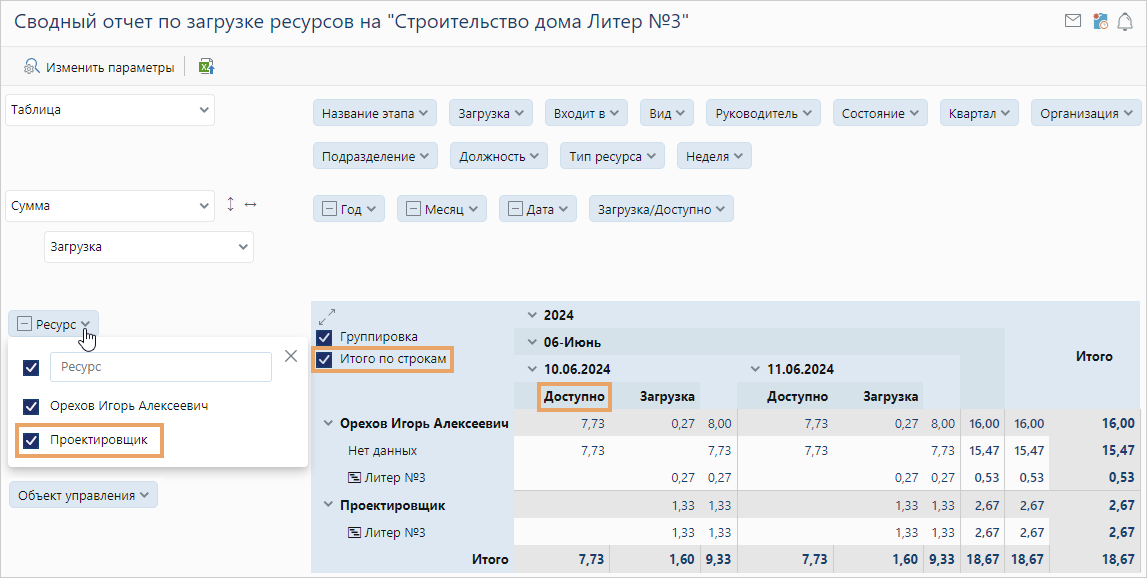The image size is (1147, 578).
Task: Open the mail envelope icon
Action: 1073,21
